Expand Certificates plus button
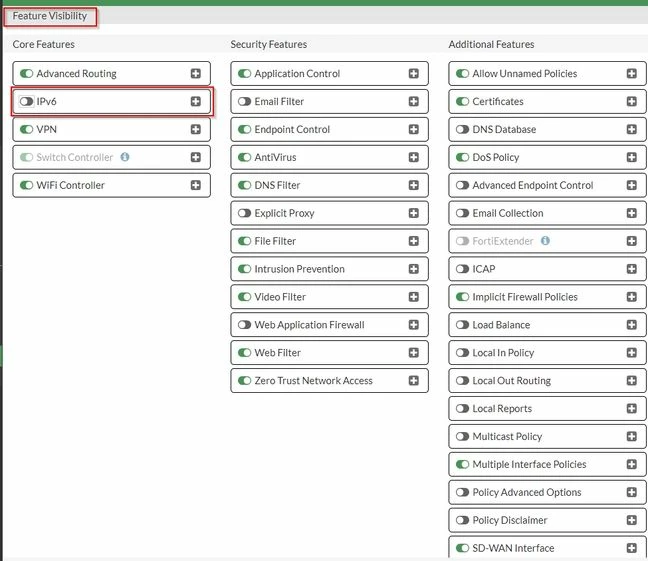The image size is (648, 561). [x=631, y=101]
